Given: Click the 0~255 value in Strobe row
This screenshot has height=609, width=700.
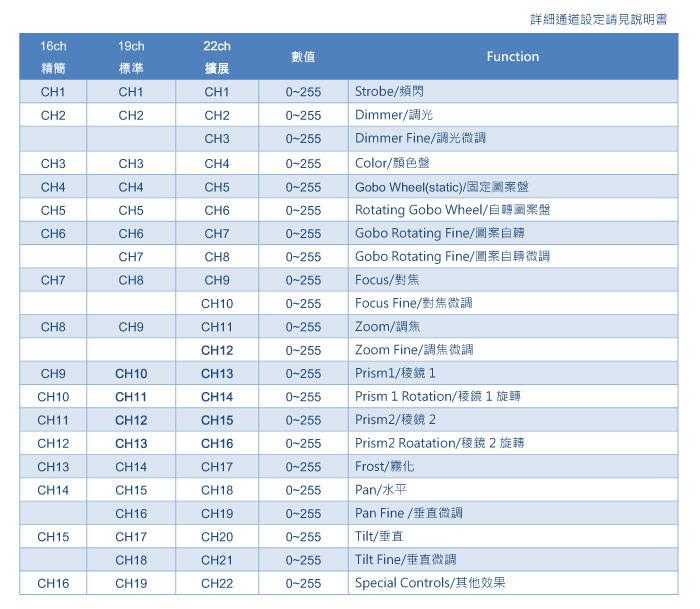Looking at the screenshot, I should [303, 92].
